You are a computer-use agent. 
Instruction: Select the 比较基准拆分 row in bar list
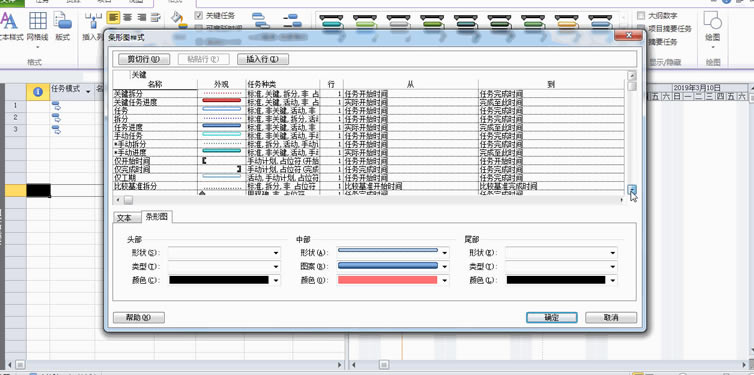tap(369, 186)
